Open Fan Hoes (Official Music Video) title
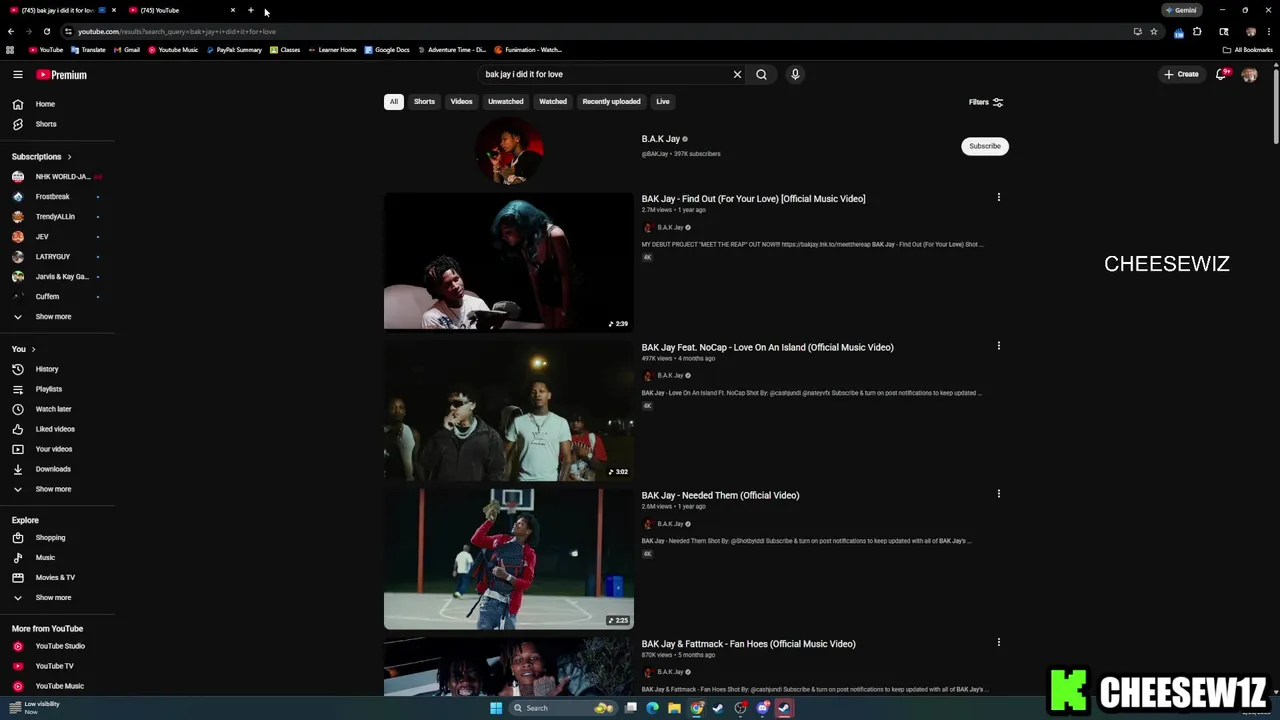1280x720 pixels. [x=748, y=644]
